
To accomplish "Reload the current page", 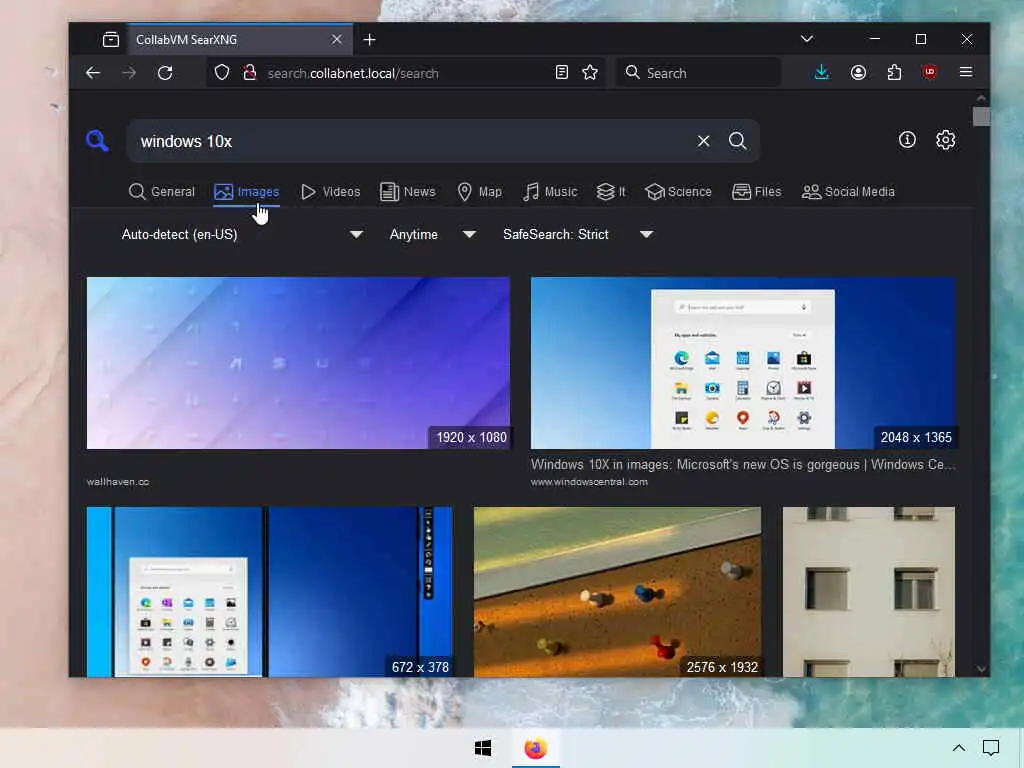I will coord(165,72).
